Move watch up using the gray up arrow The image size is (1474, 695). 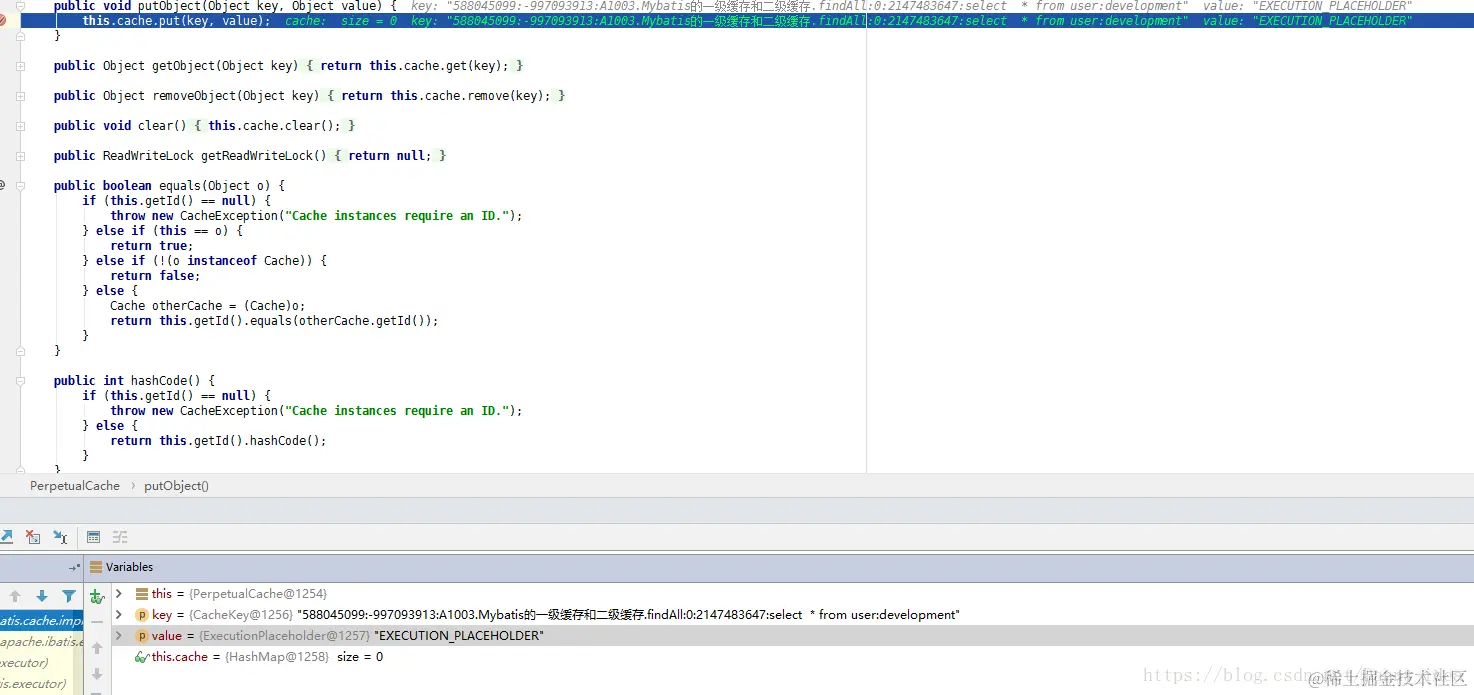pyautogui.click(x=97, y=648)
